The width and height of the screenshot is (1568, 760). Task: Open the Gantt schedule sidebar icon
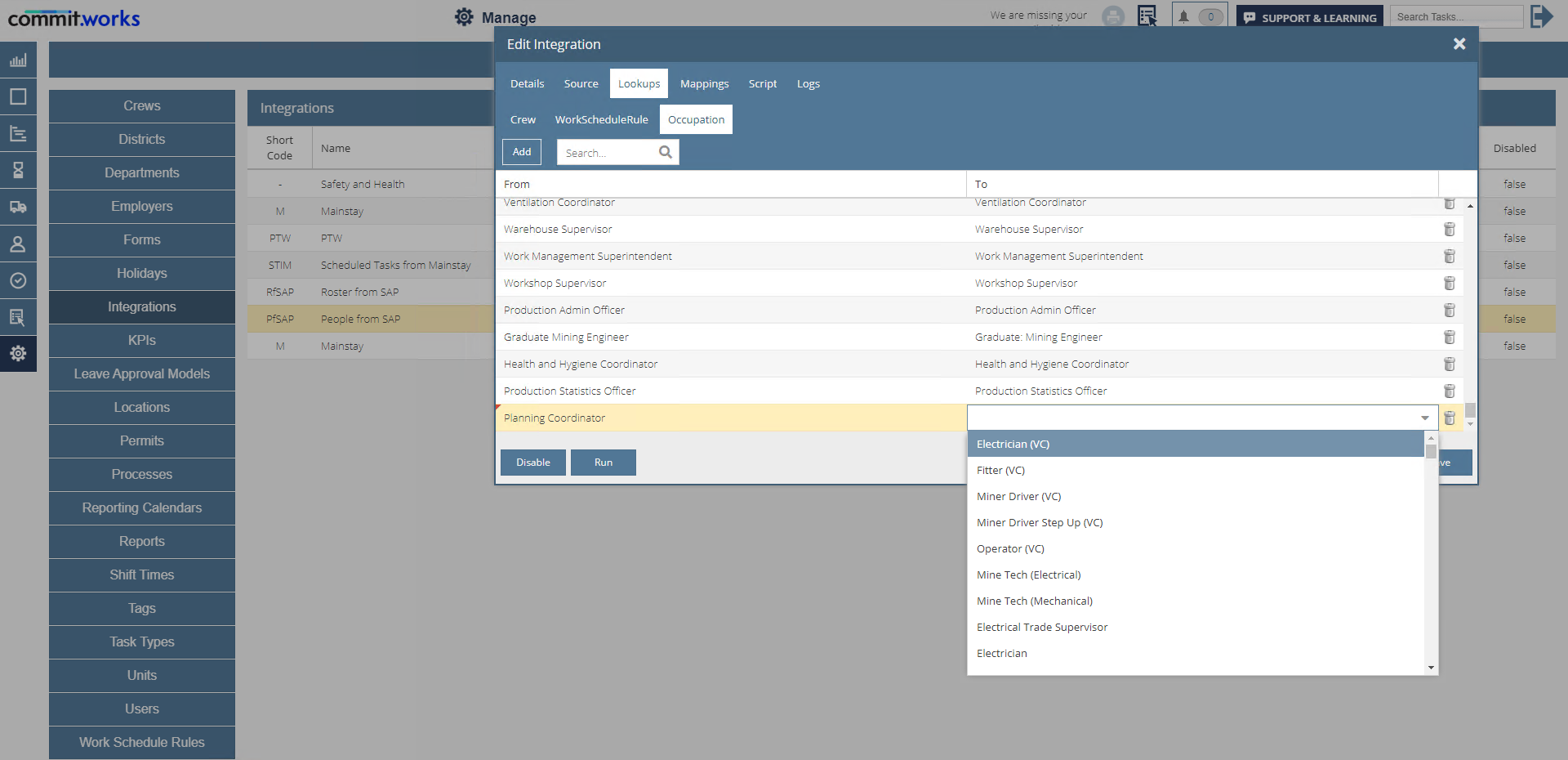[18, 133]
